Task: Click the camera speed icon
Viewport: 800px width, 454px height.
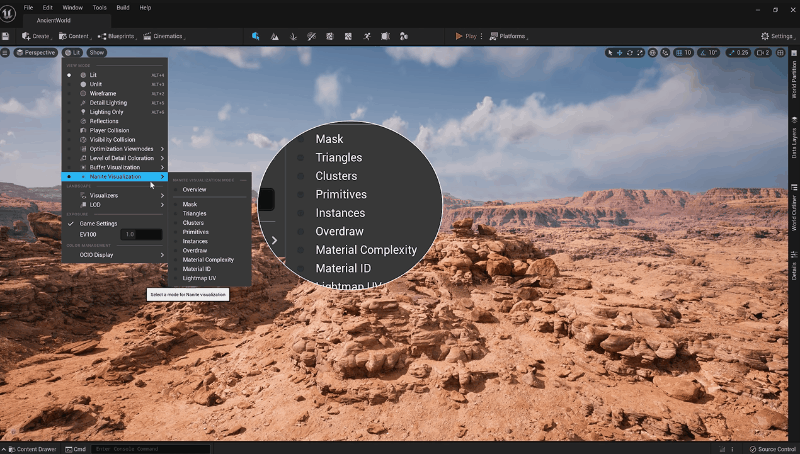Action: [x=760, y=52]
